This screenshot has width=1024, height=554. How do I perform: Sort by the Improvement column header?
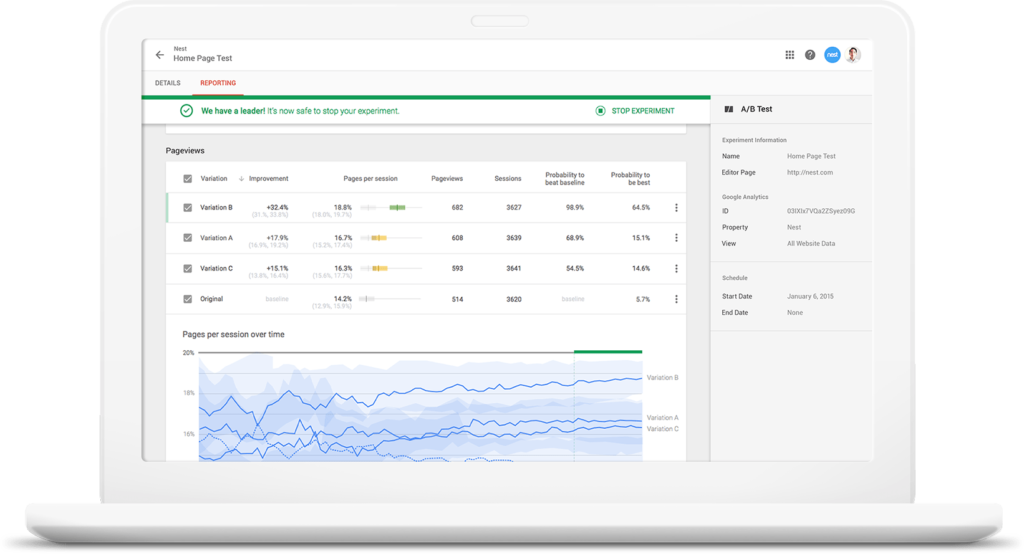coord(268,178)
